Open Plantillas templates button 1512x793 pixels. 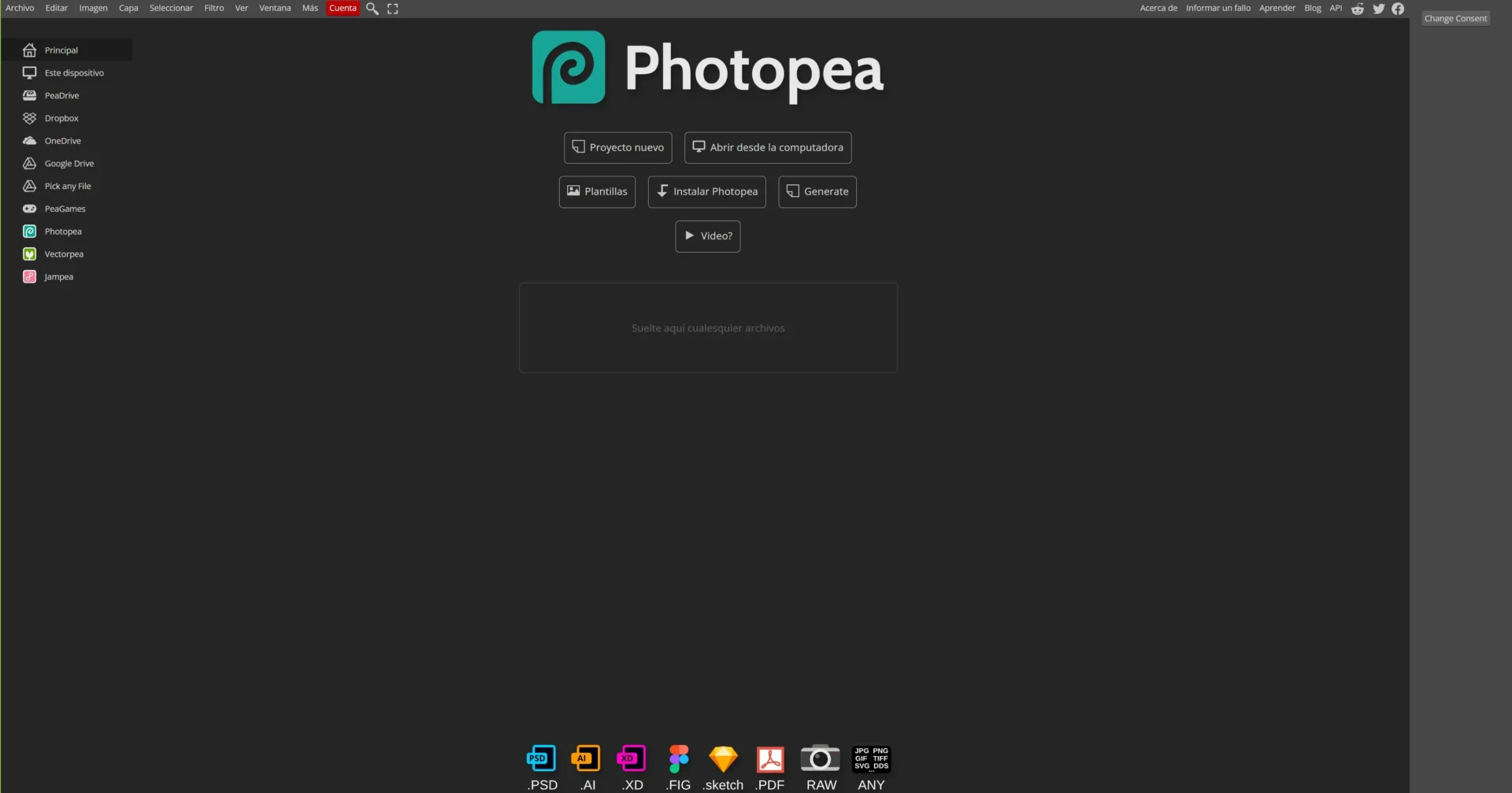pos(598,192)
